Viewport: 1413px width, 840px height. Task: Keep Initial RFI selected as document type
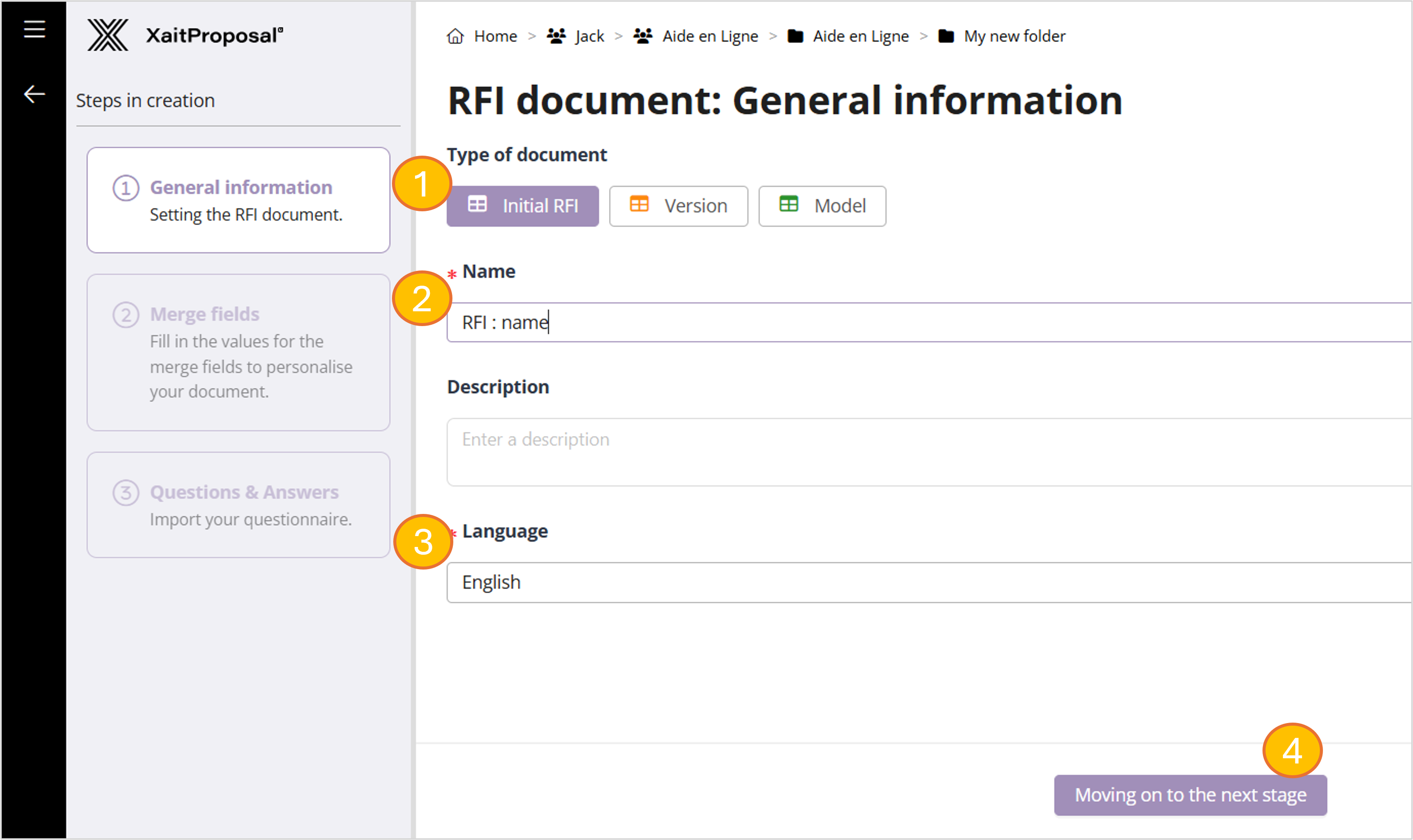coord(522,206)
